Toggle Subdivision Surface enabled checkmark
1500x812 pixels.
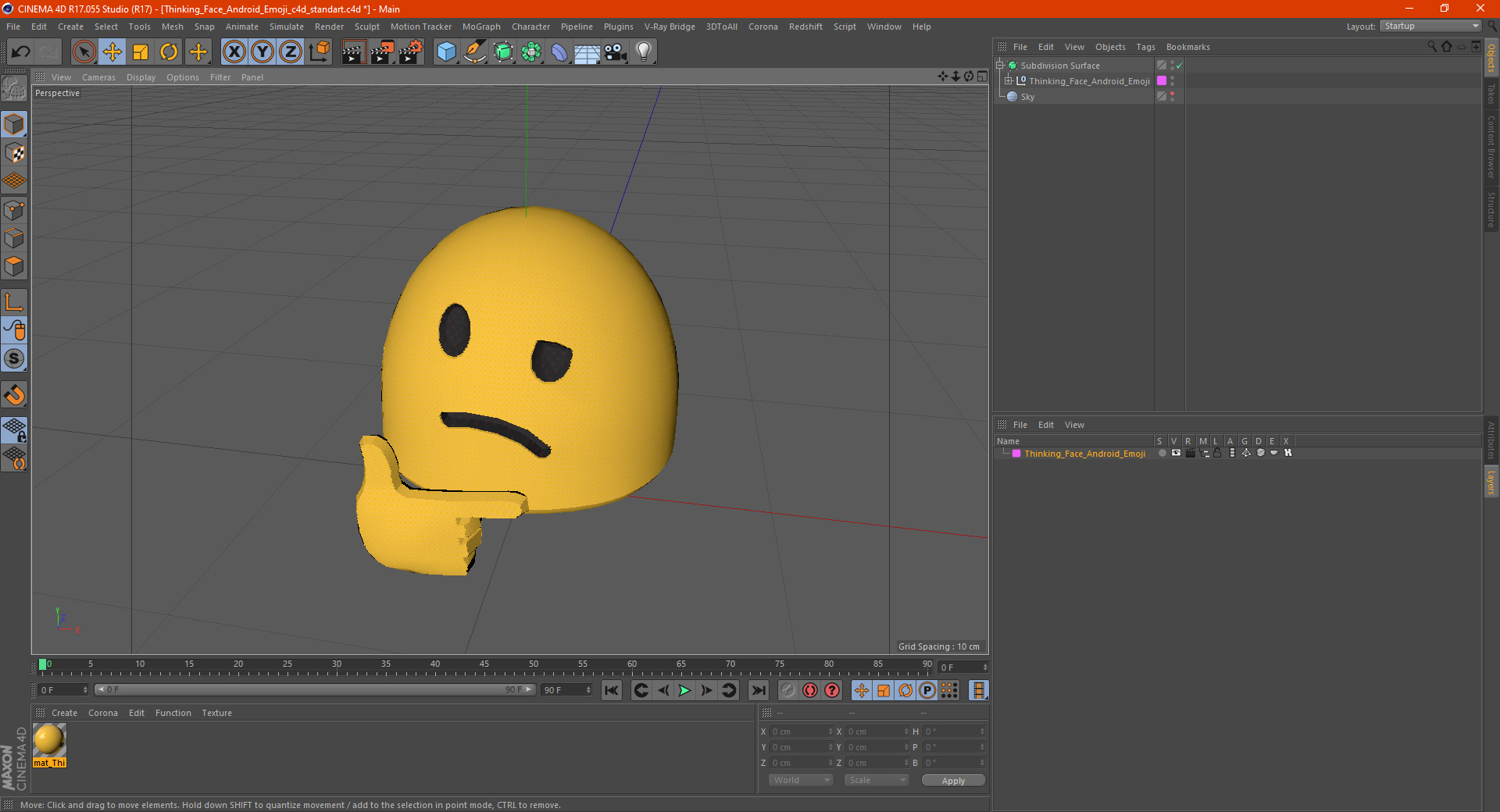[x=1179, y=66]
